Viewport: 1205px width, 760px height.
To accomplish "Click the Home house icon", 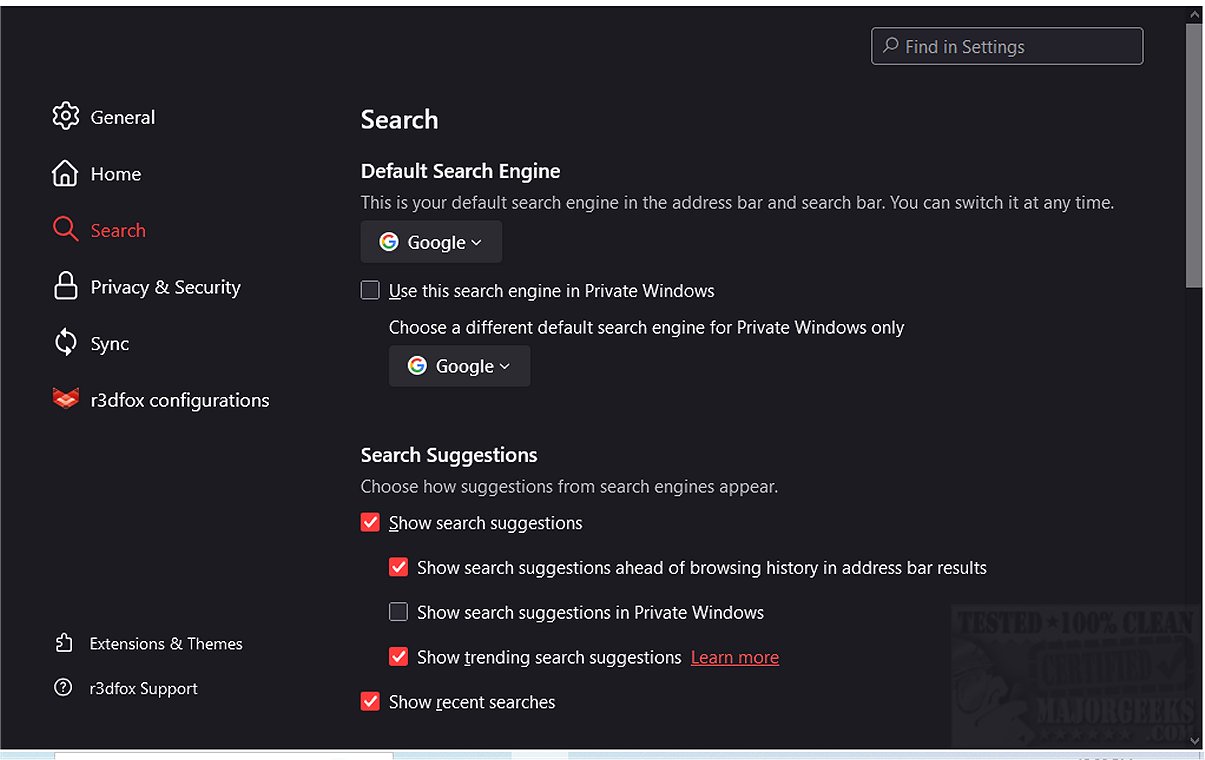I will point(65,173).
